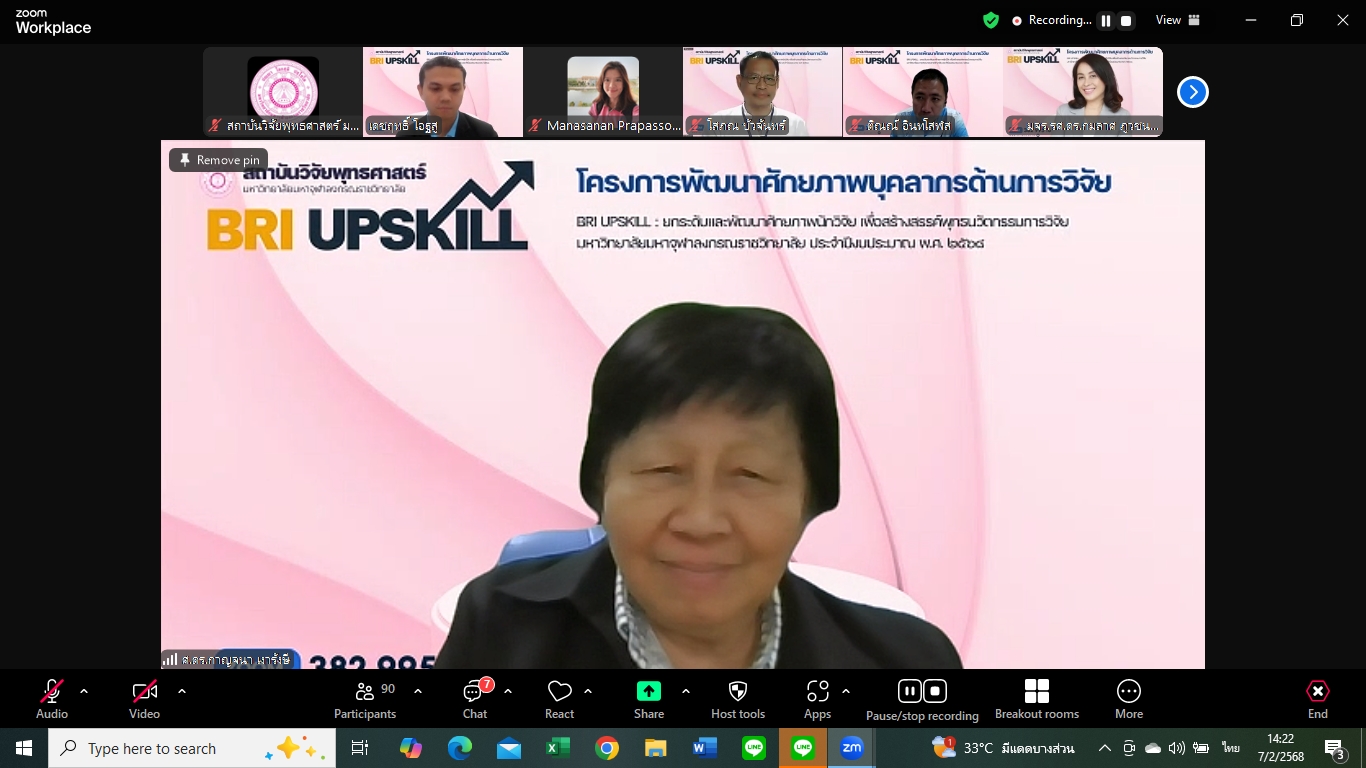Click the red End meeting button

click(x=1318, y=699)
